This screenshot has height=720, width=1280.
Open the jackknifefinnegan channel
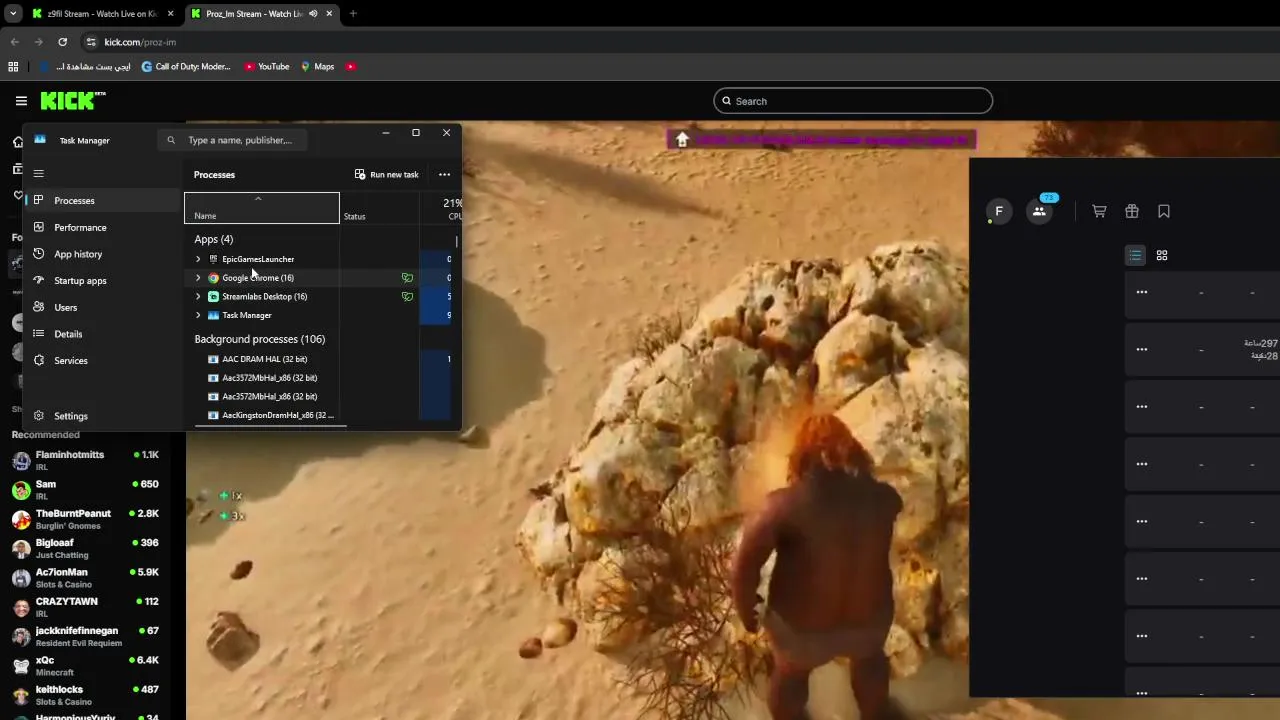tap(86, 637)
